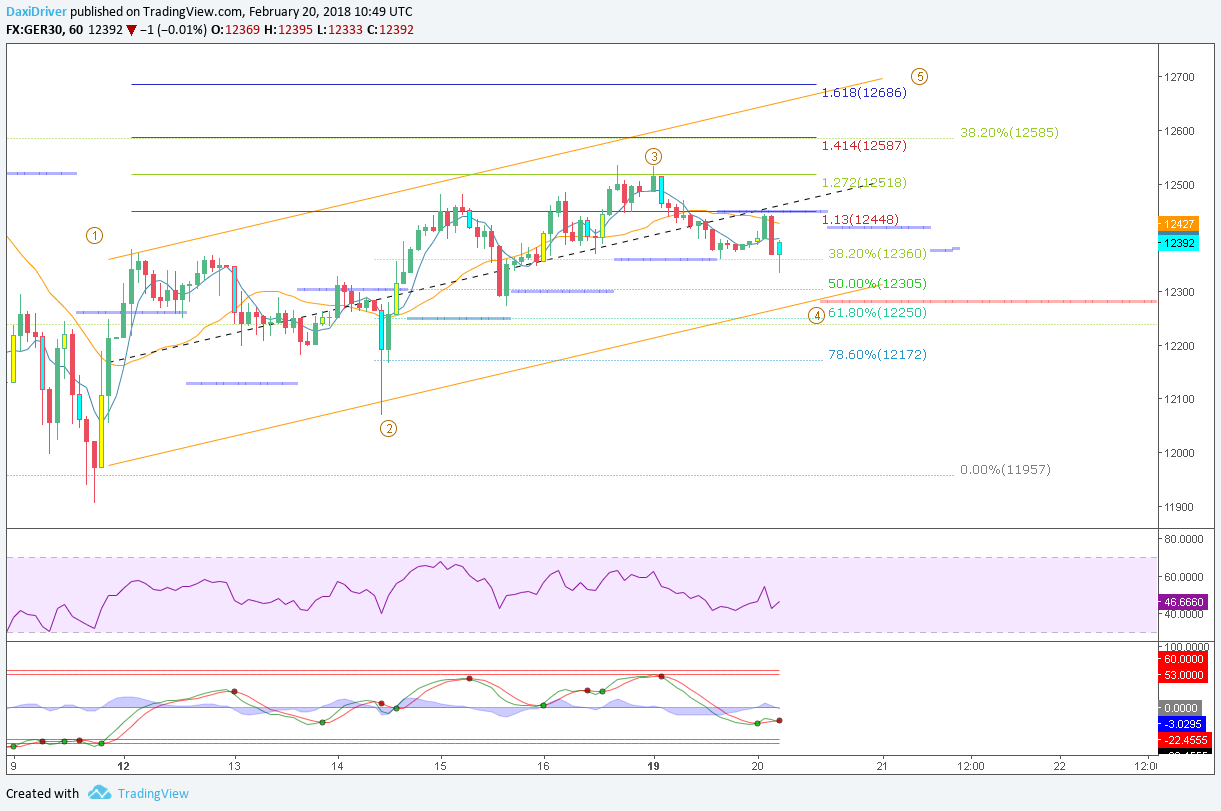Click the date 19 on time axis
The width and height of the screenshot is (1221, 811).
[x=654, y=767]
